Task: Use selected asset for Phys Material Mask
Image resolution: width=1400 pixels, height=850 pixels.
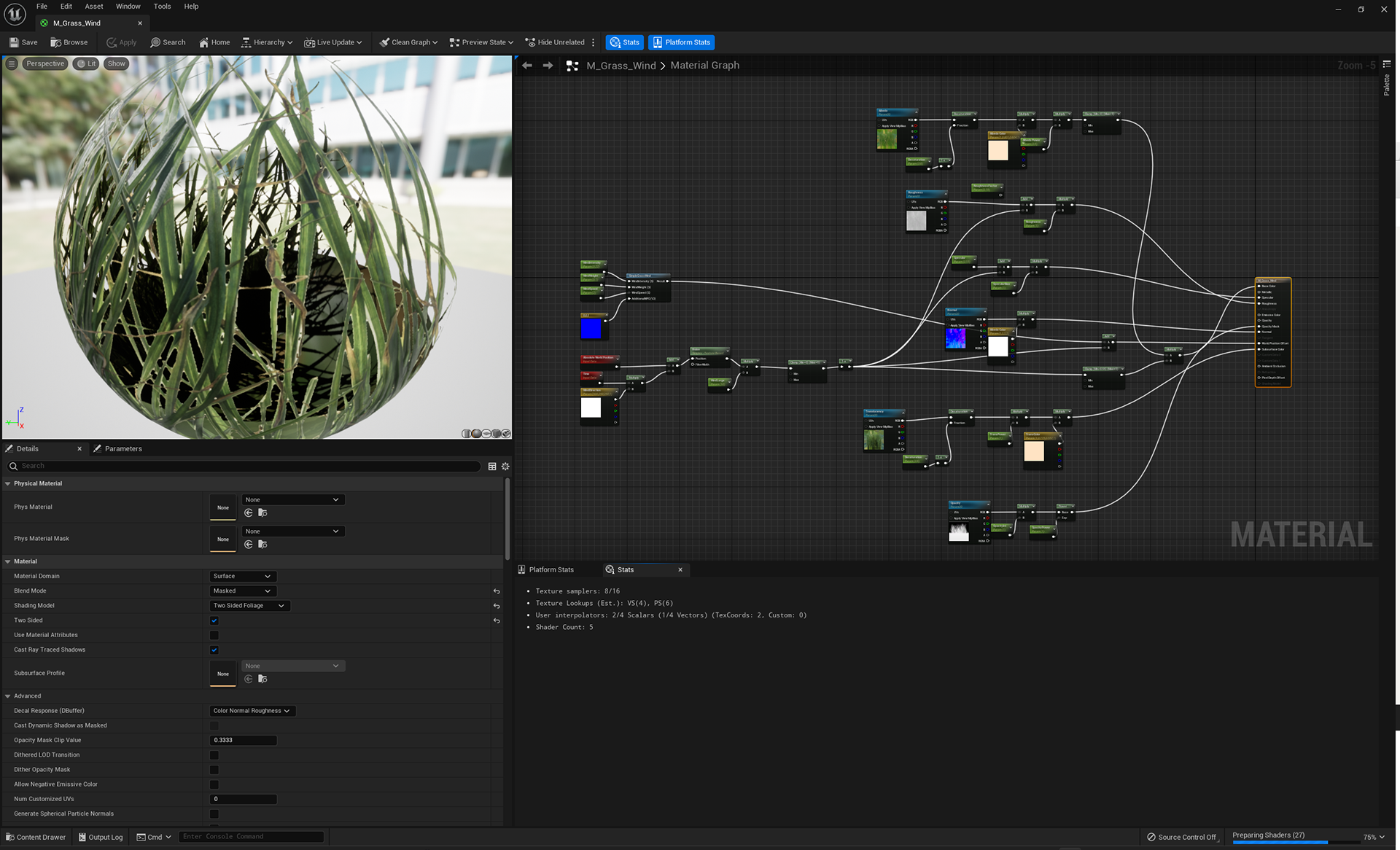Action: pos(249,545)
